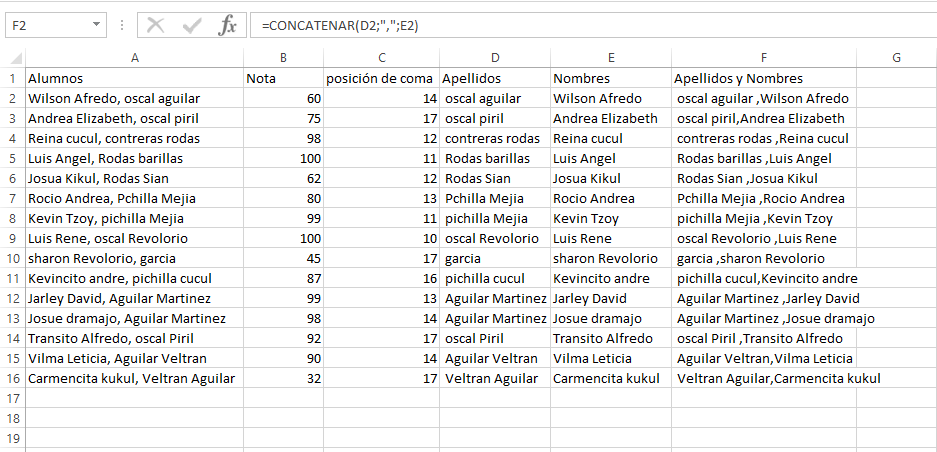Select column G header

click(896, 58)
